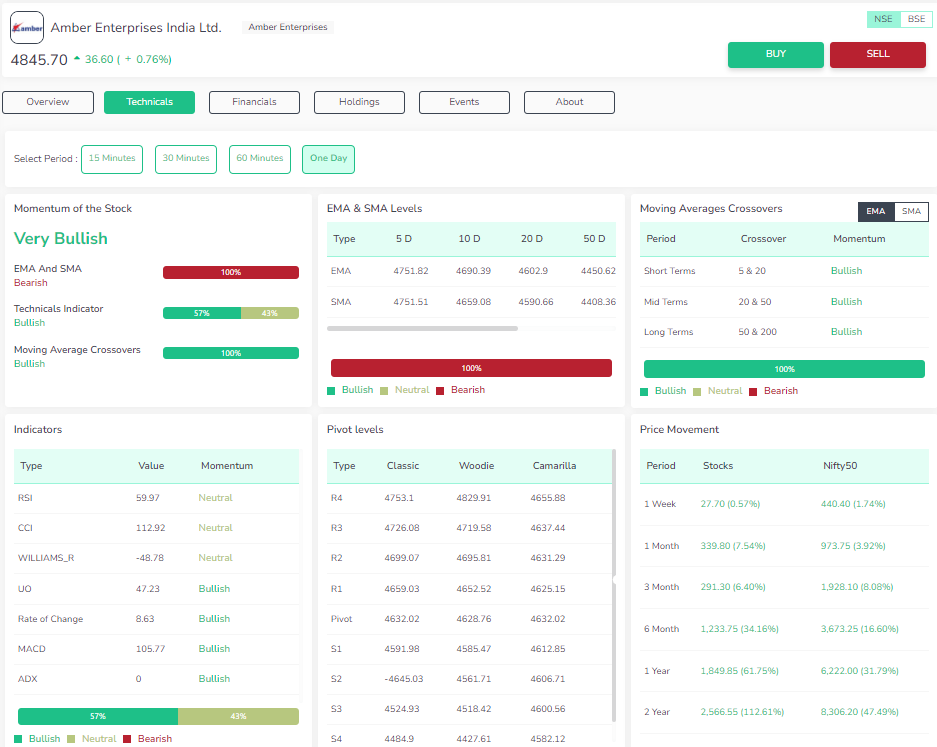Open the Financials tab
Viewport: 937px width, 747px height.
click(x=254, y=102)
